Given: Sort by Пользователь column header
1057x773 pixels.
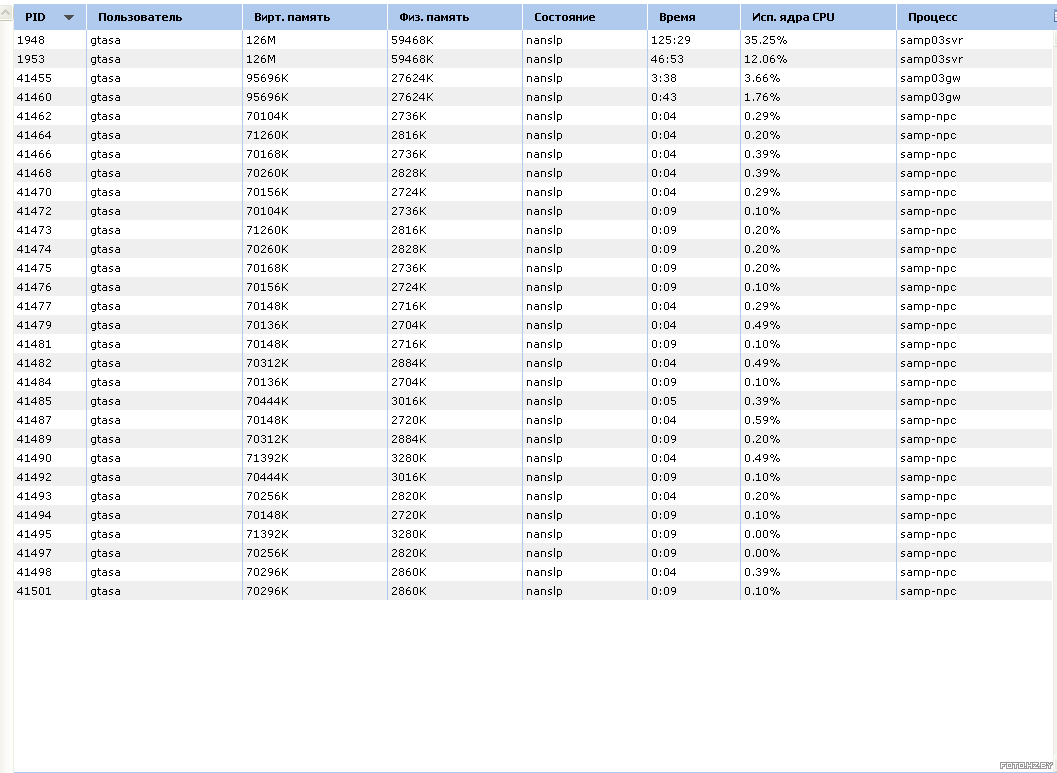Looking at the screenshot, I should tap(164, 18).
